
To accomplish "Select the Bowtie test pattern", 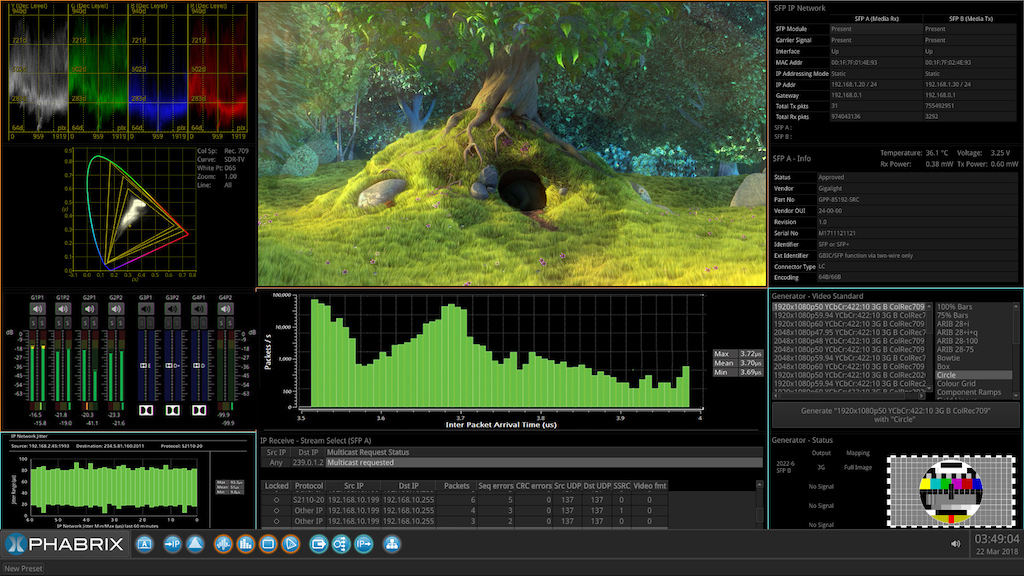I will click(x=948, y=358).
